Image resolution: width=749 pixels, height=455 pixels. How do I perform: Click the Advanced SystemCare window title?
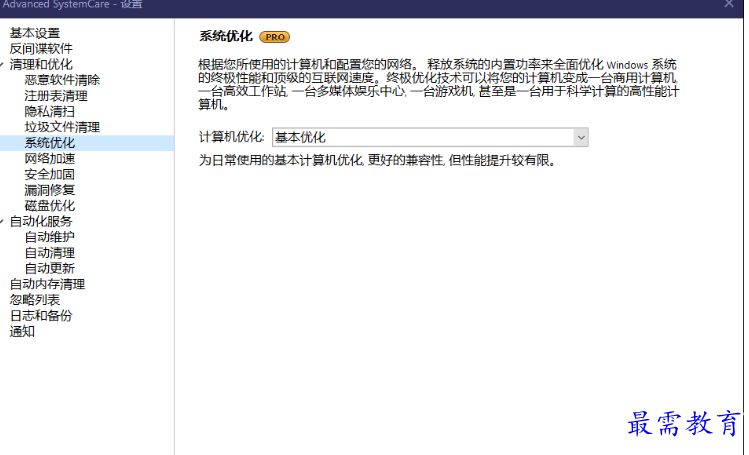tap(73, 4)
